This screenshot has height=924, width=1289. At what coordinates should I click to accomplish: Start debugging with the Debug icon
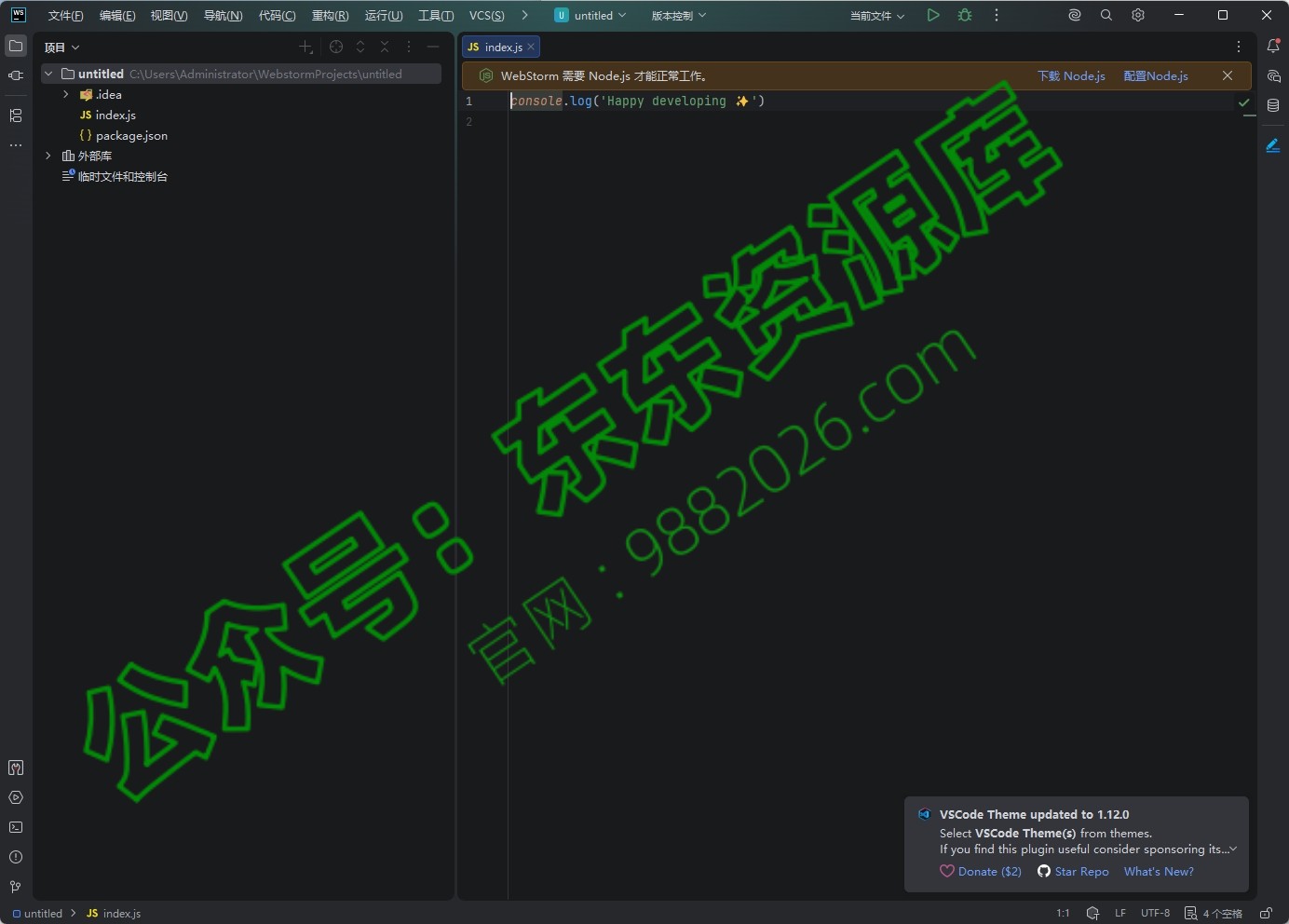(965, 15)
